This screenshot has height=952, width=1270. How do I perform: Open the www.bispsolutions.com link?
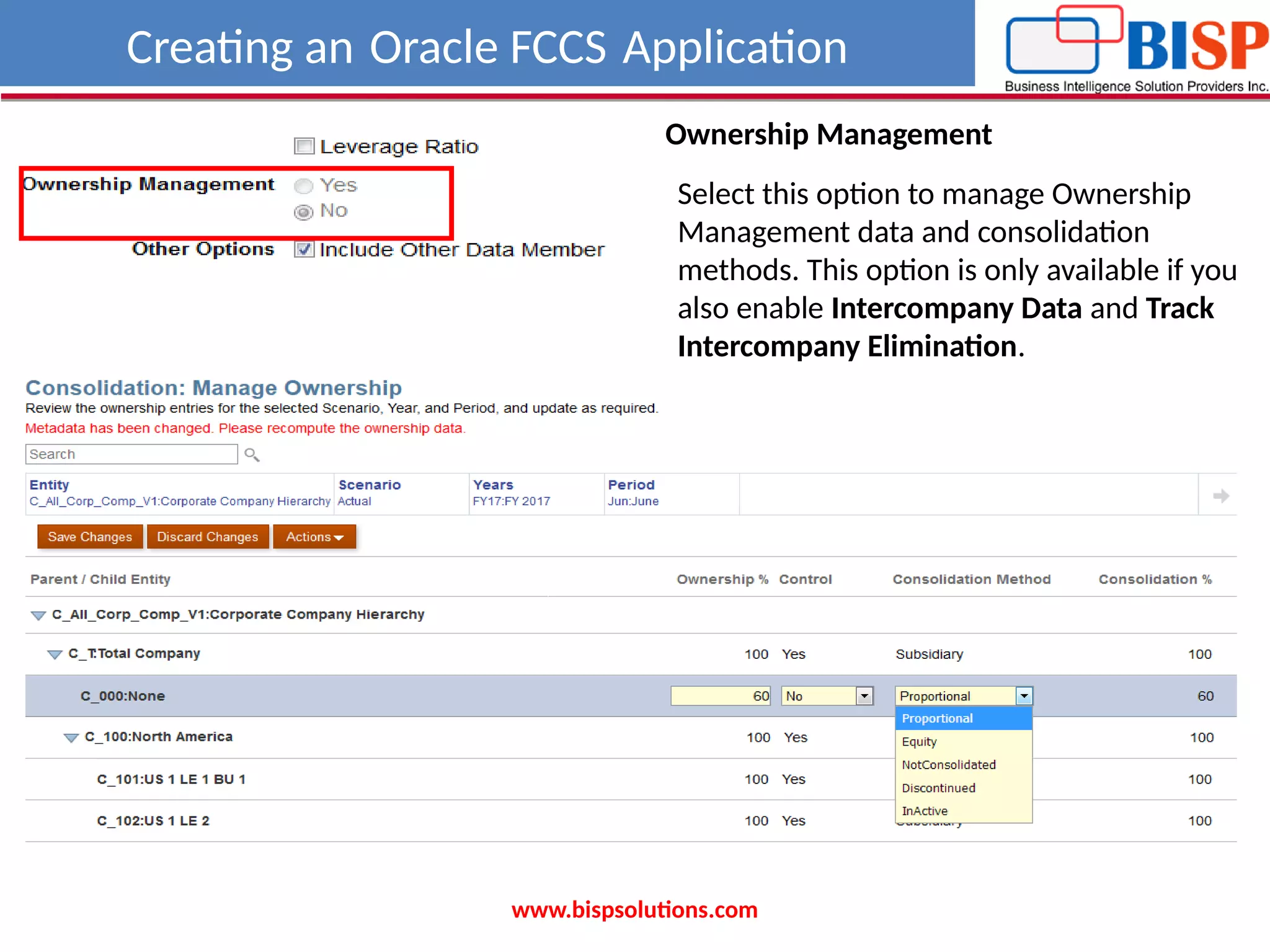(x=634, y=910)
